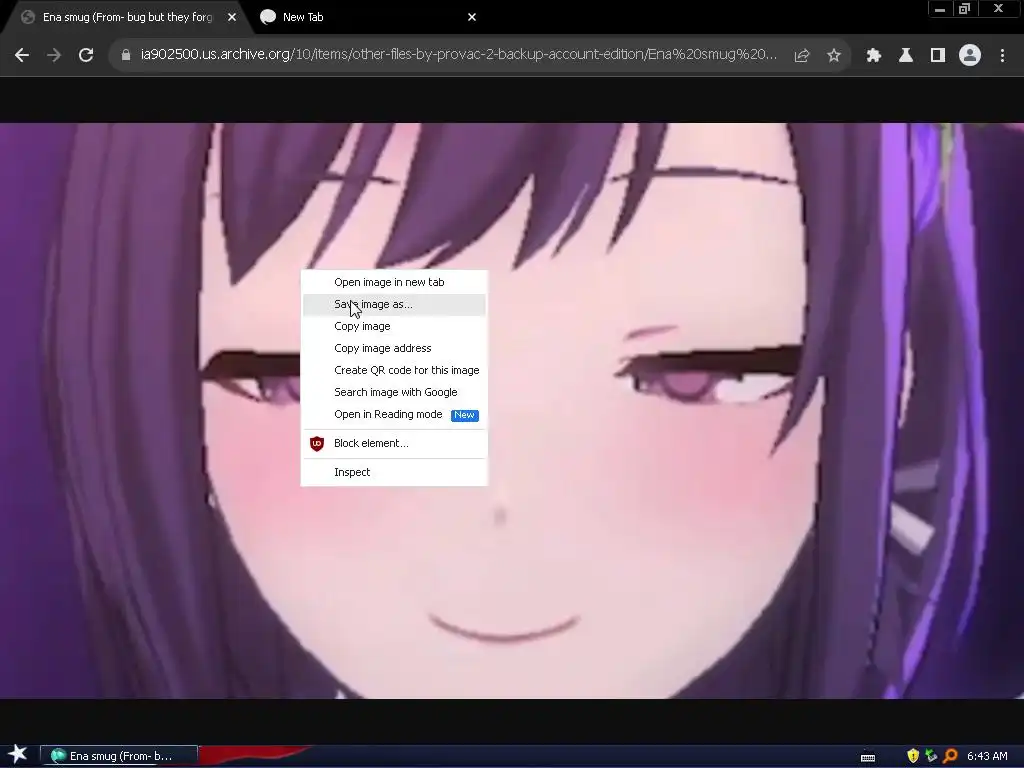
Task: Click the Ena smug taskbar window button
Action: pos(119,756)
